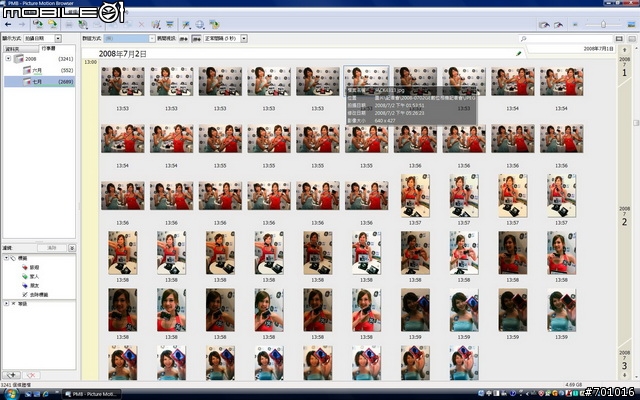This screenshot has height=400, width=640.
Task: Click the blue Back arrow in toolbar
Action: 8,24
